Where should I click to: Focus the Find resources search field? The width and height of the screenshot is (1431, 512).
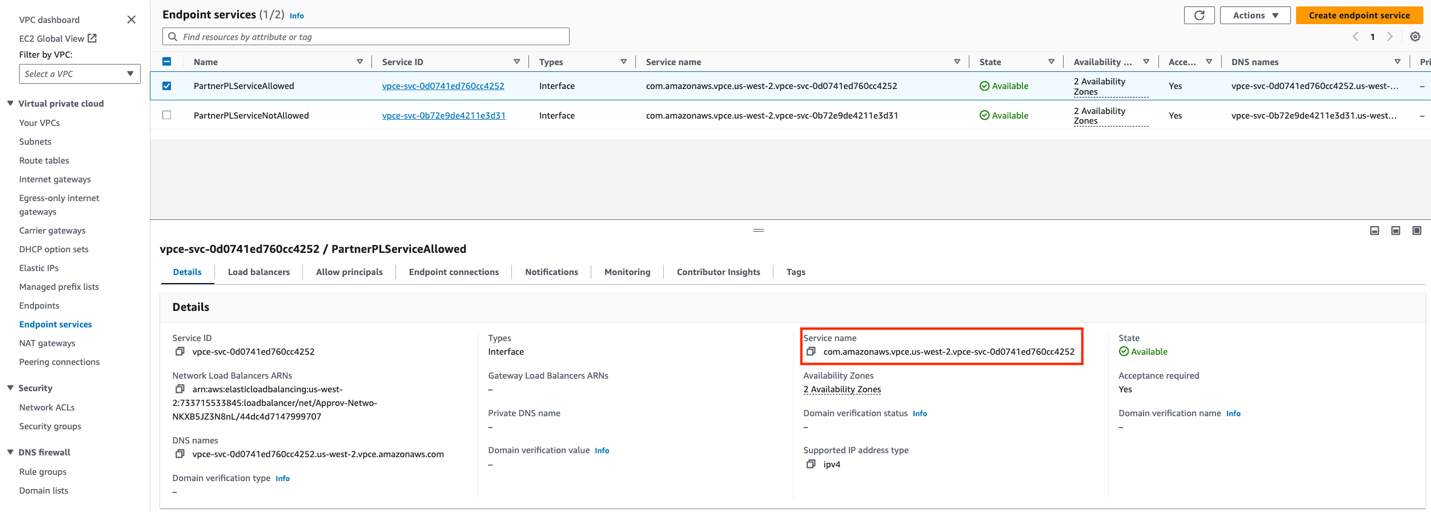tap(366, 37)
